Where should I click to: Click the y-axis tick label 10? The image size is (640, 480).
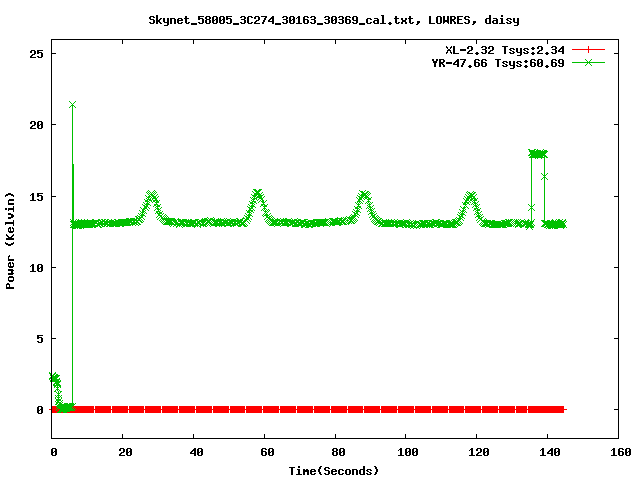[36, 268]
